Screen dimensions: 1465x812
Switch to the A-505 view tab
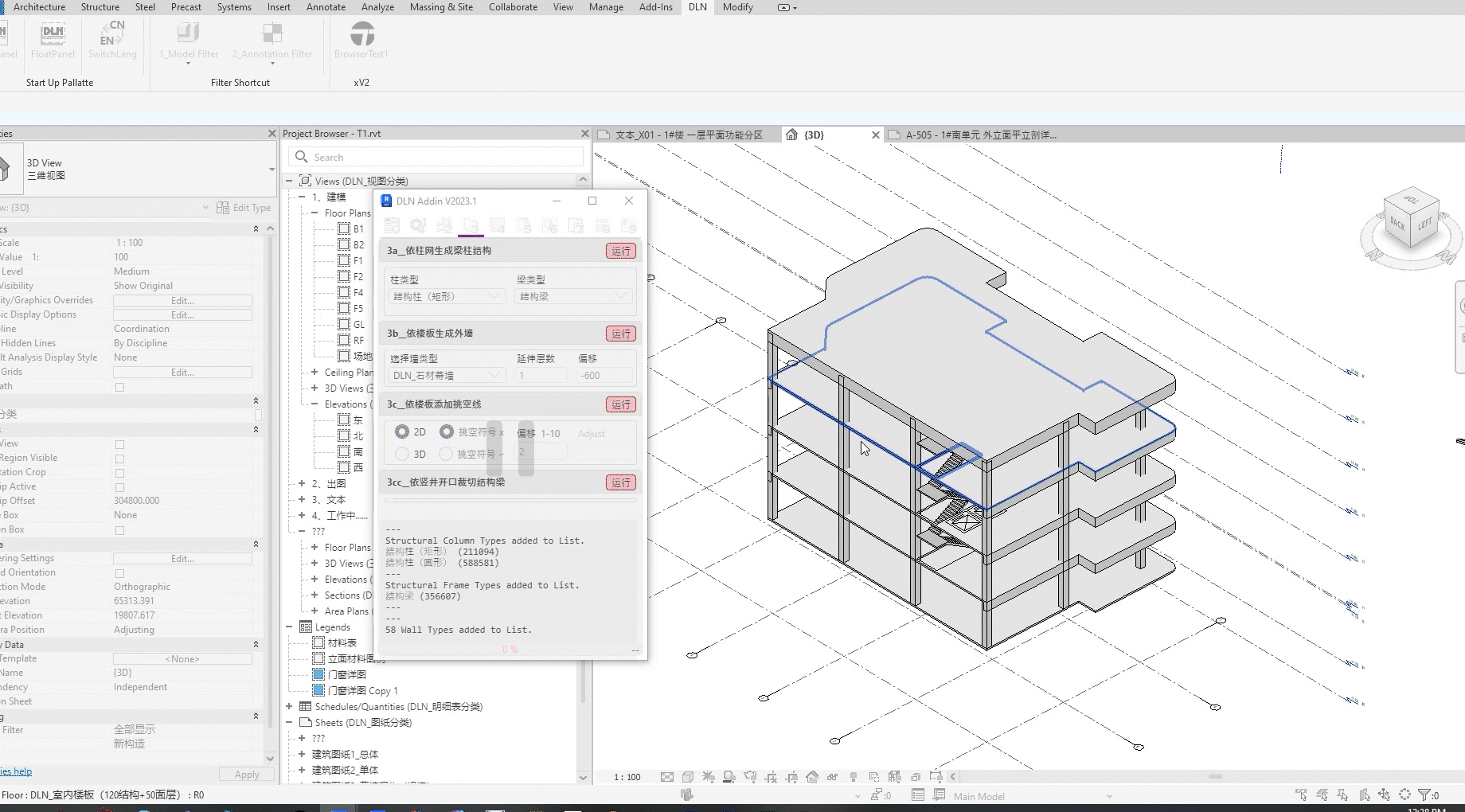click(980, 135)
